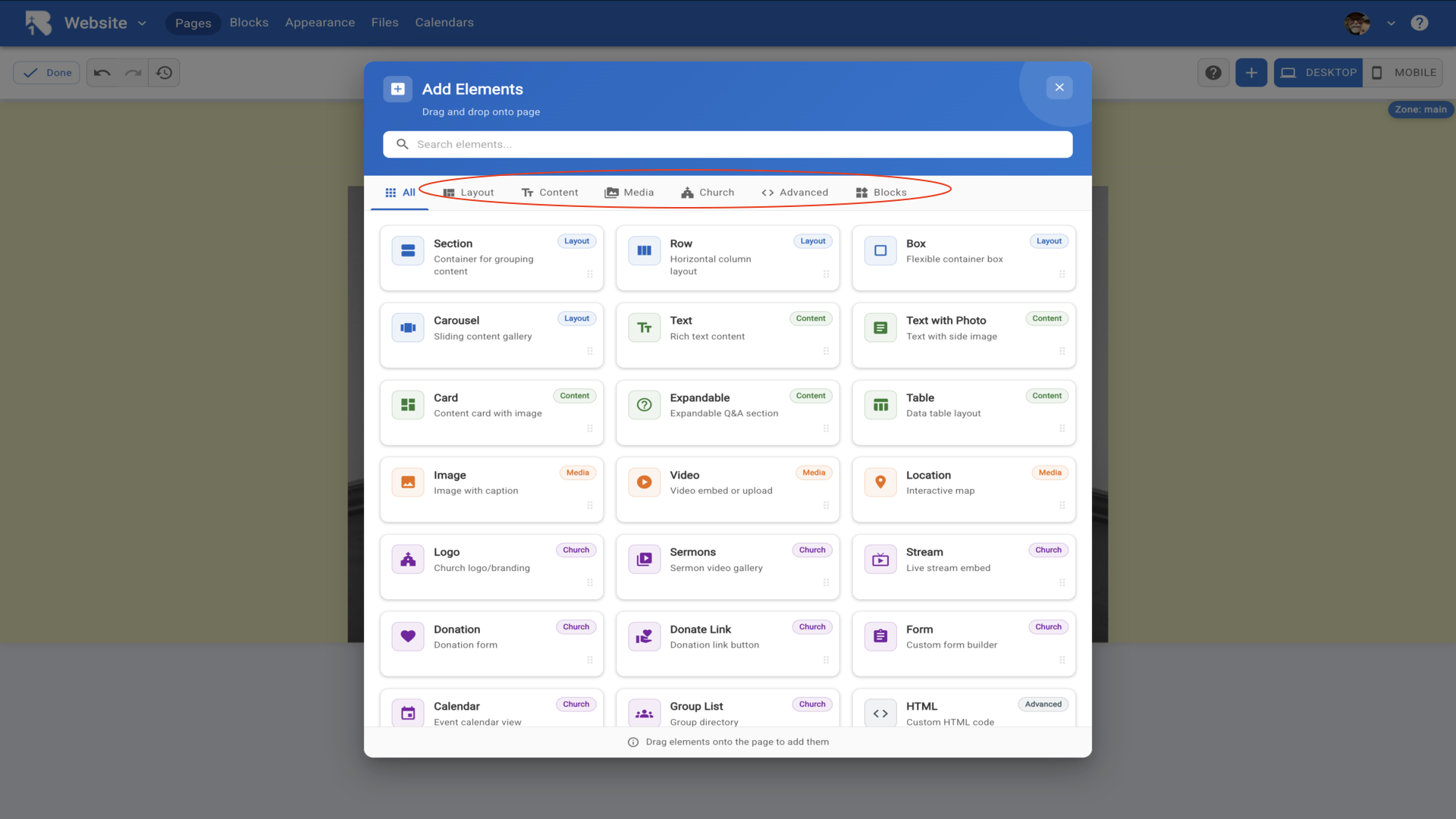The height and width of the screenshot is (819, 1456).
Task: Open the Appearance menu
Action: [x=319, y=23]
